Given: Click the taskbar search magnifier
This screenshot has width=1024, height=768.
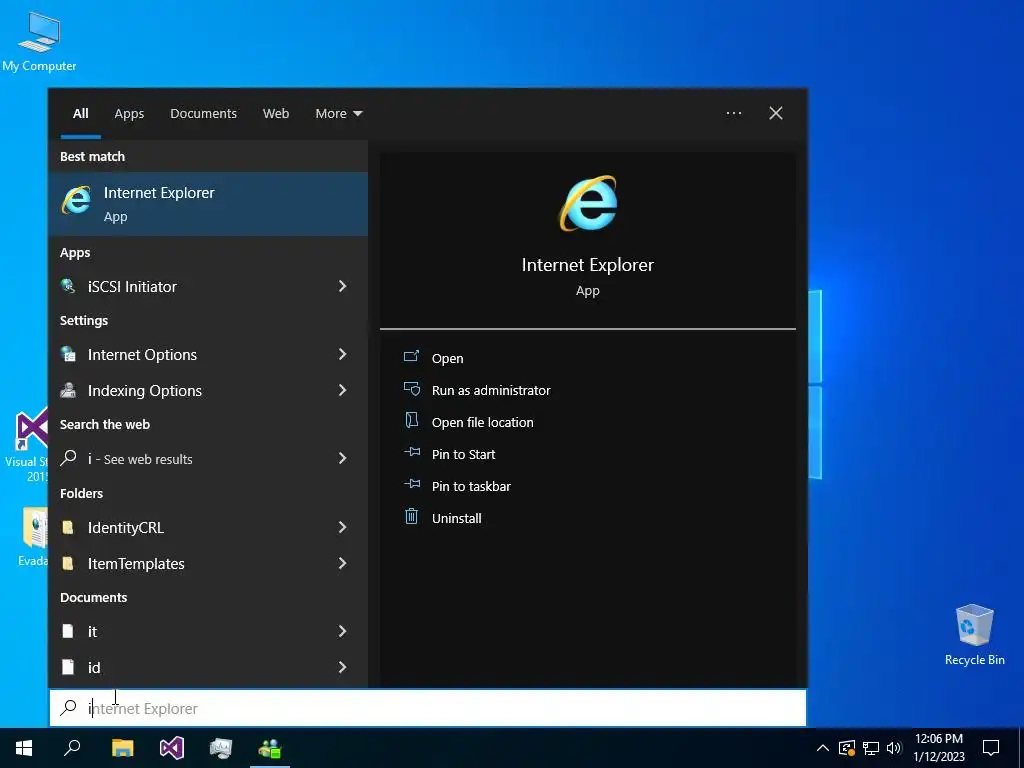Looking at the screenshot, I should [72, 748].
